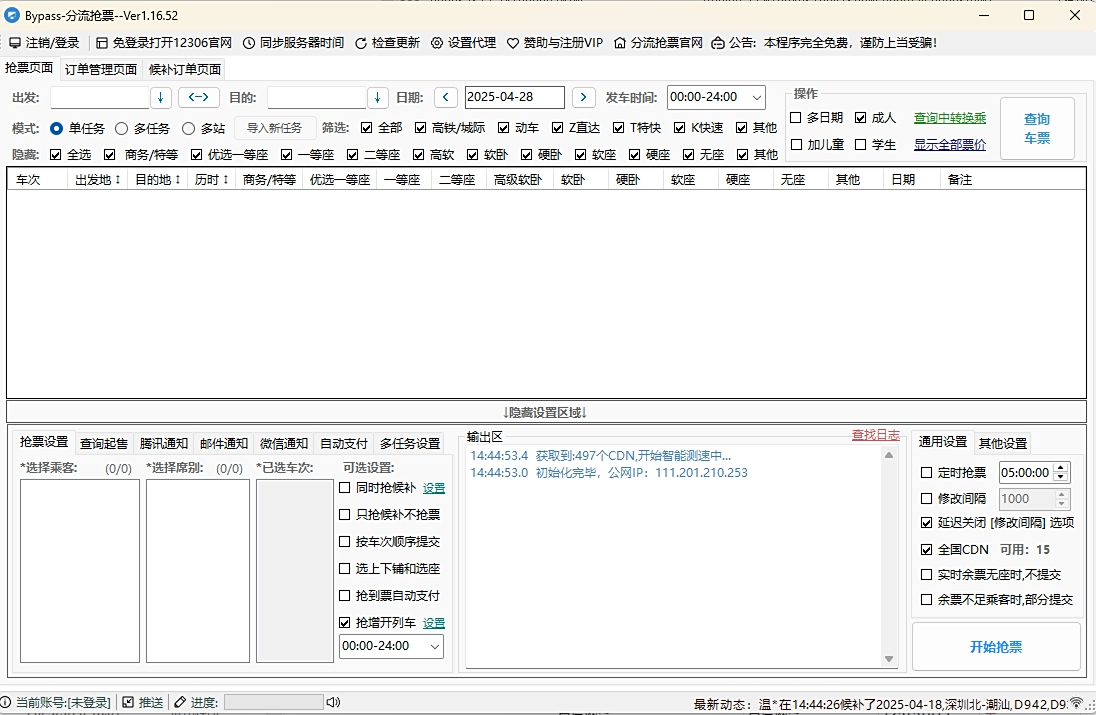The height and width of the screenshot is (715, 1096).
Task: Click the destination station down-arrow button
Action: click(x=377, y=97)
